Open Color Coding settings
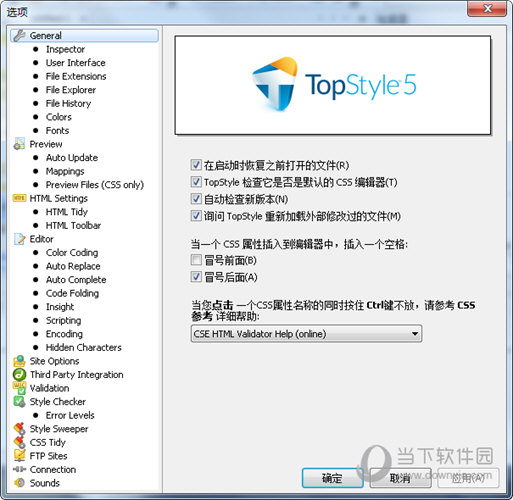513x500 pixels. [x=72, y=253]
